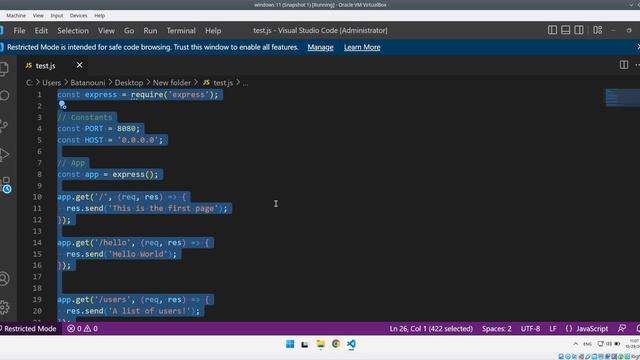
Task: Open Task View on the taskbar
Action: tap(304, 344)
